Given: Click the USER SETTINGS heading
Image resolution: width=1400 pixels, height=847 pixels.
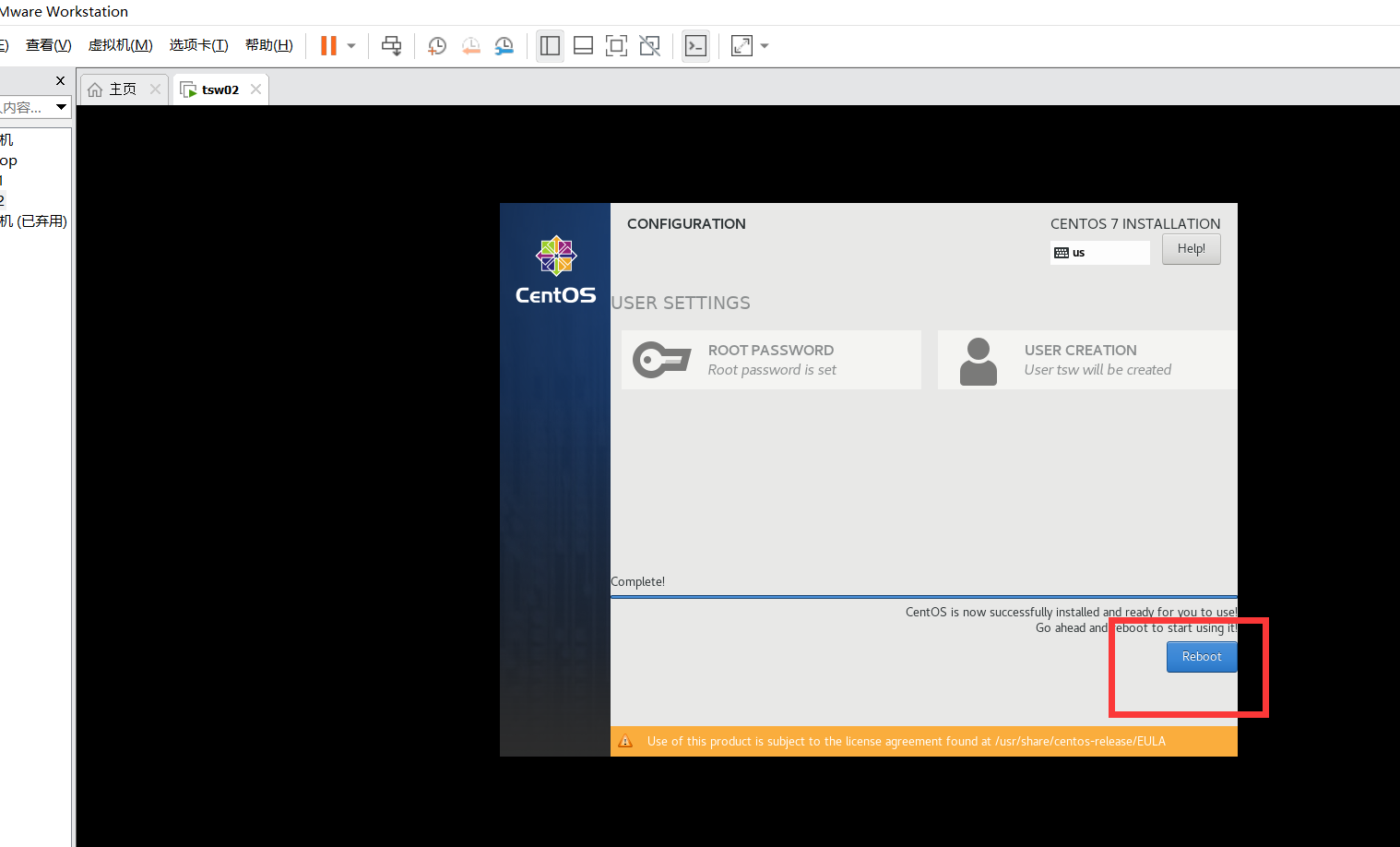Looking at the screenshot, I should tap(681, 303).
